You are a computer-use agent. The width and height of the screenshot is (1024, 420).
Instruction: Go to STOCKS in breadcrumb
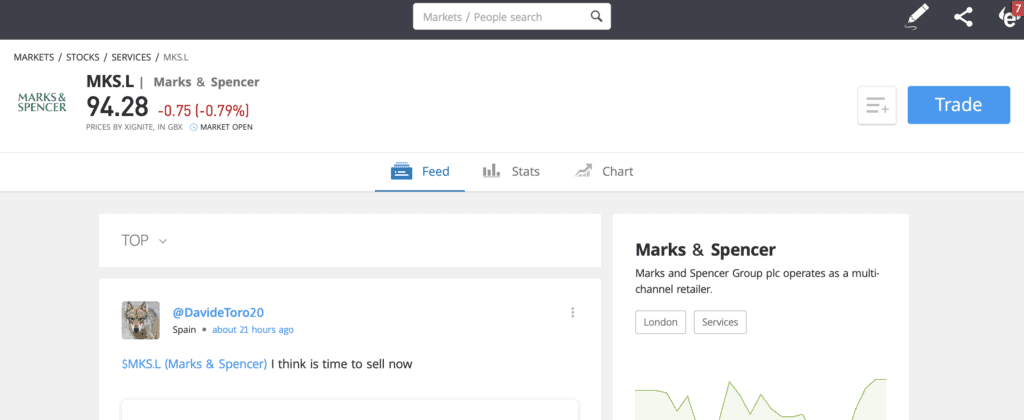pyautogui.click(x=82, y=57)
